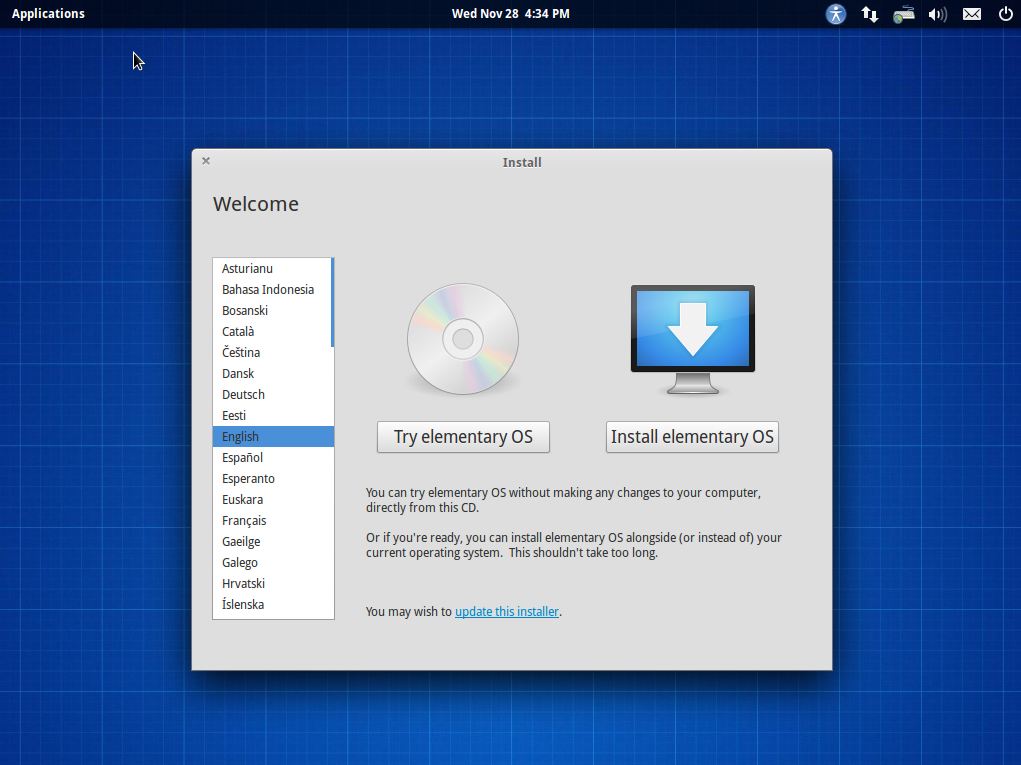Viewport: 1021px width, 765px height.
Task: Open the network connection indicator
Action: (x=870, y=14)
